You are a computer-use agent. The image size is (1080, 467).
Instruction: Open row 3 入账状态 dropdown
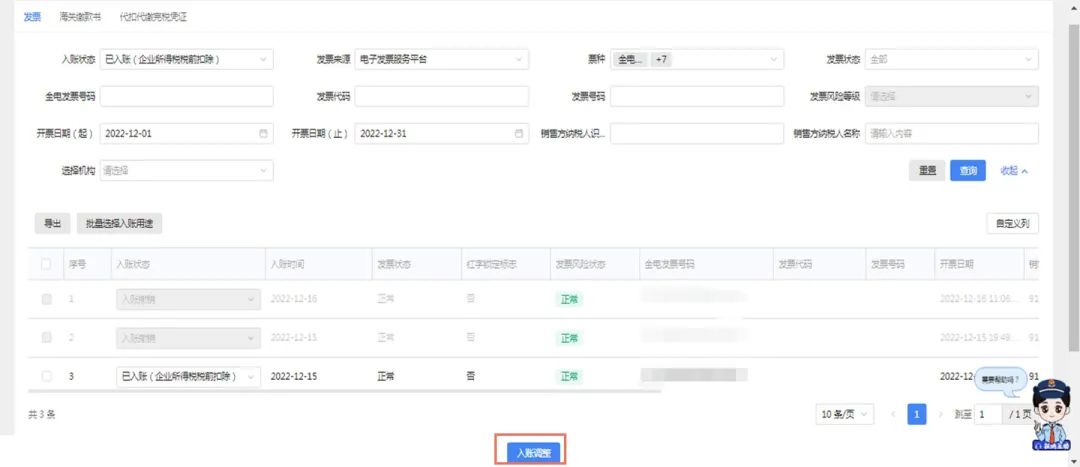pyautogui.click(x=188, y=376)
